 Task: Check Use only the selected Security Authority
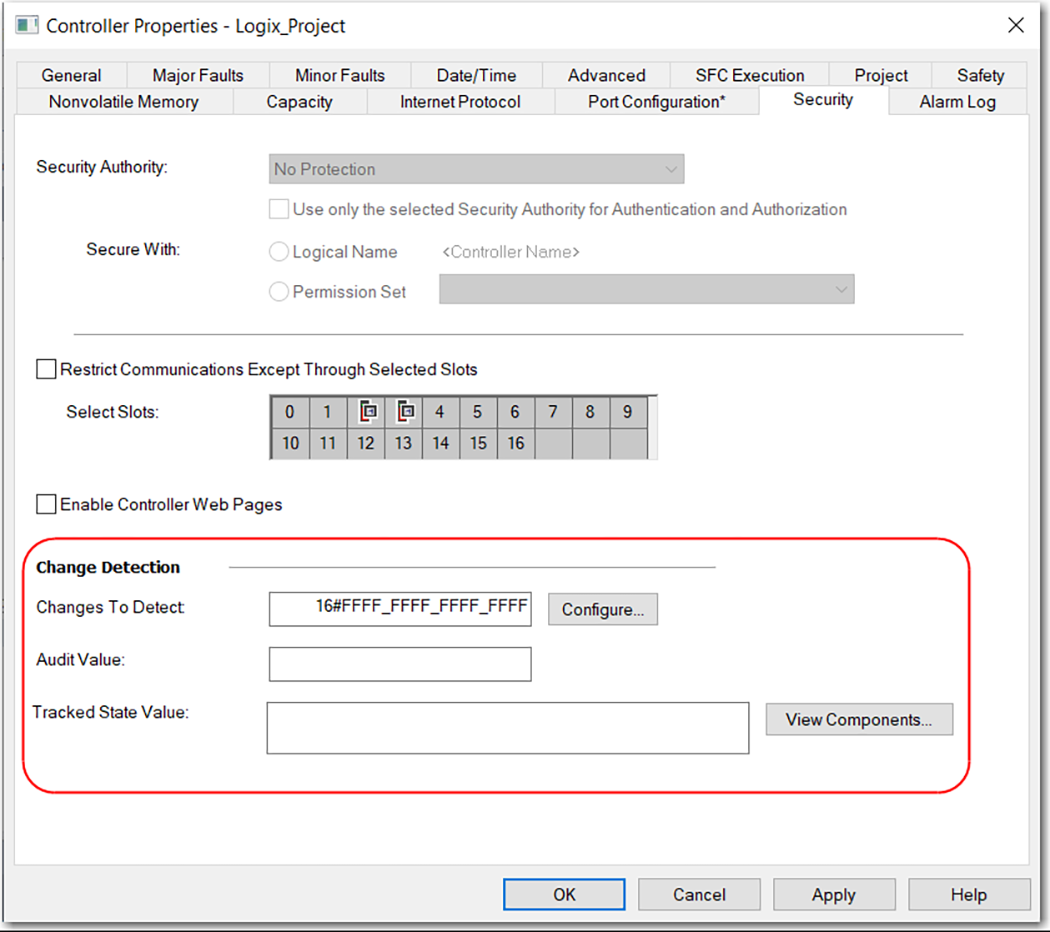[279, 209]
